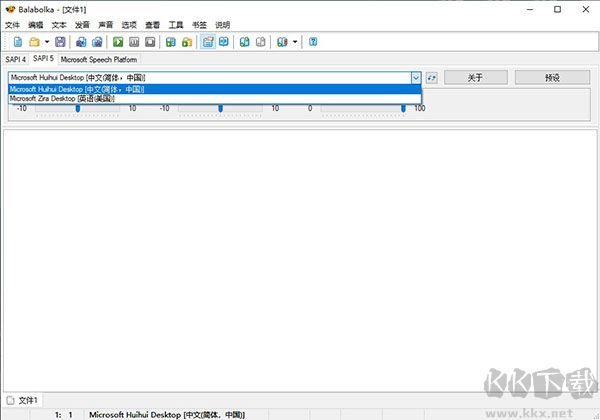Image resolution: width=600 pixels, height=420 pixels.
Task: Open the 查看 menu
Action: point(152,25)
